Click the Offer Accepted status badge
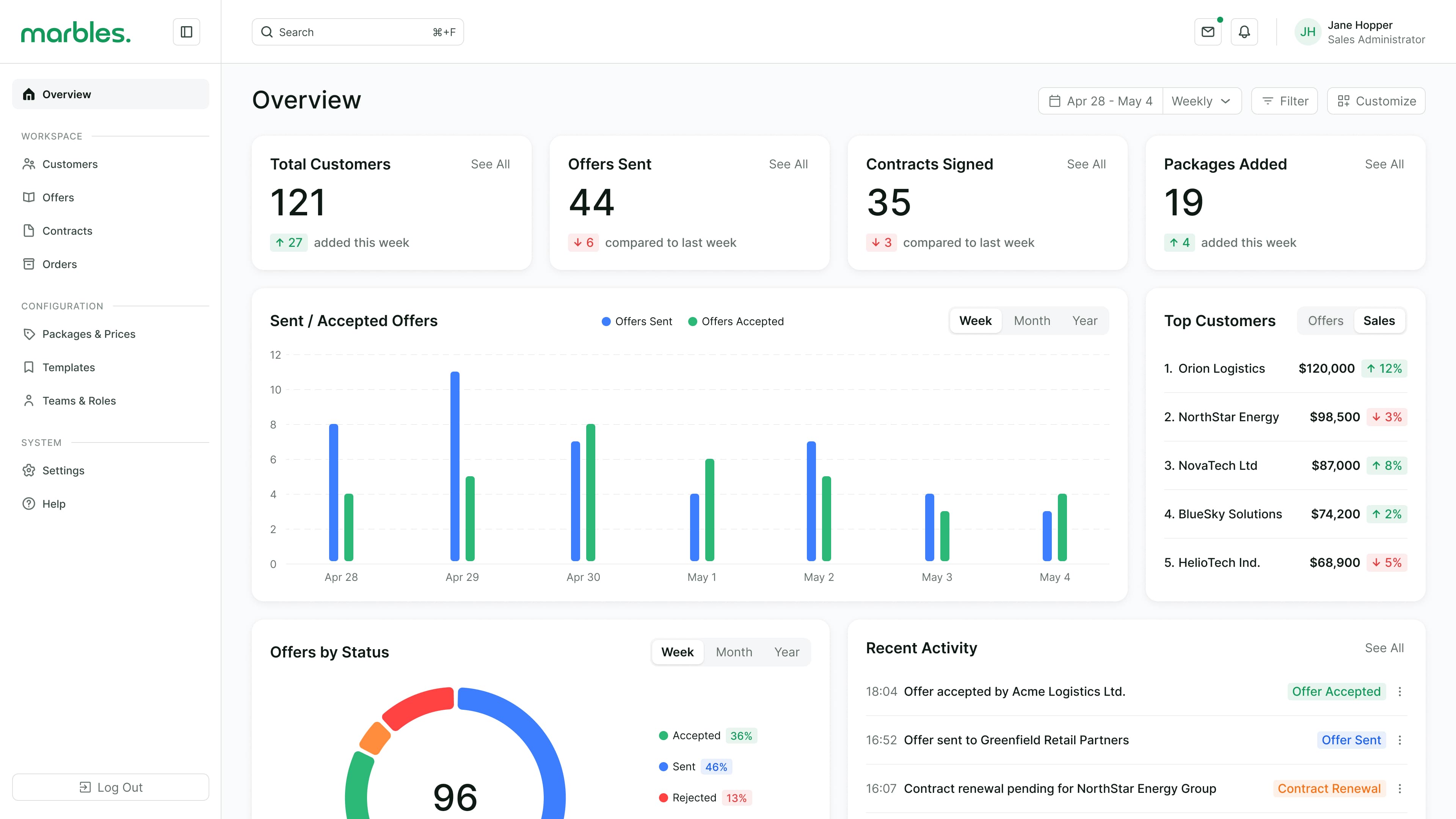Screen dimensions: 1456x819 click(1336, 691)
